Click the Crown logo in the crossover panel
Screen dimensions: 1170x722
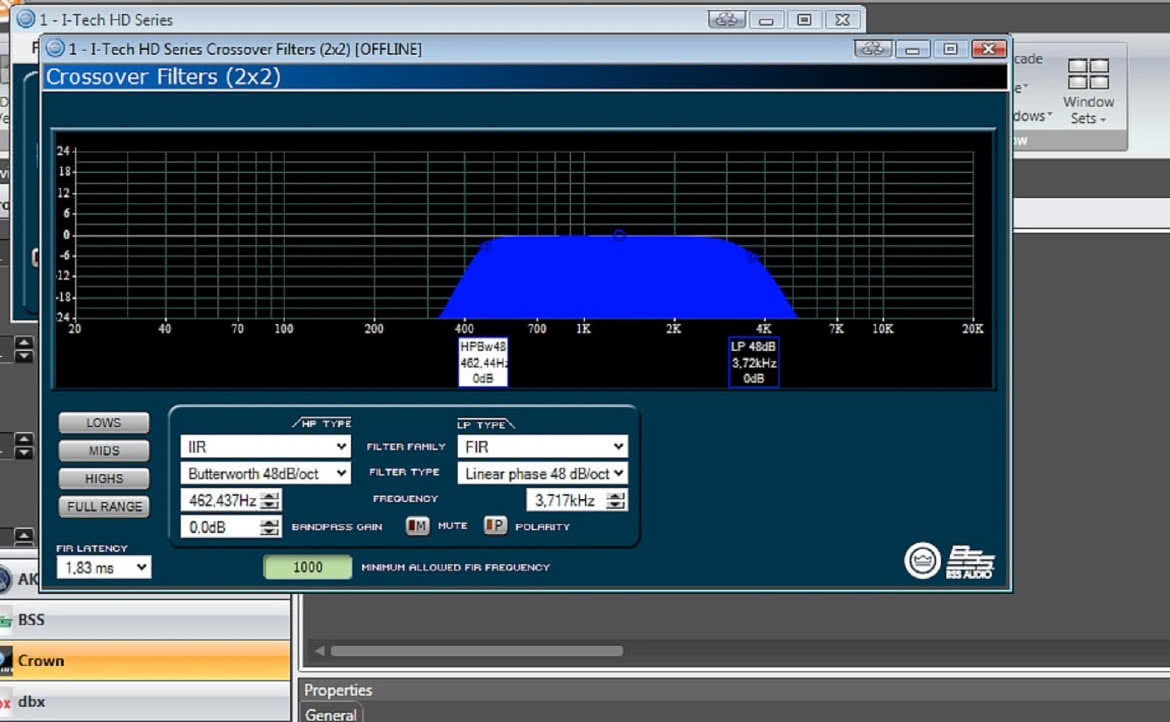click(x=922, y=561)
